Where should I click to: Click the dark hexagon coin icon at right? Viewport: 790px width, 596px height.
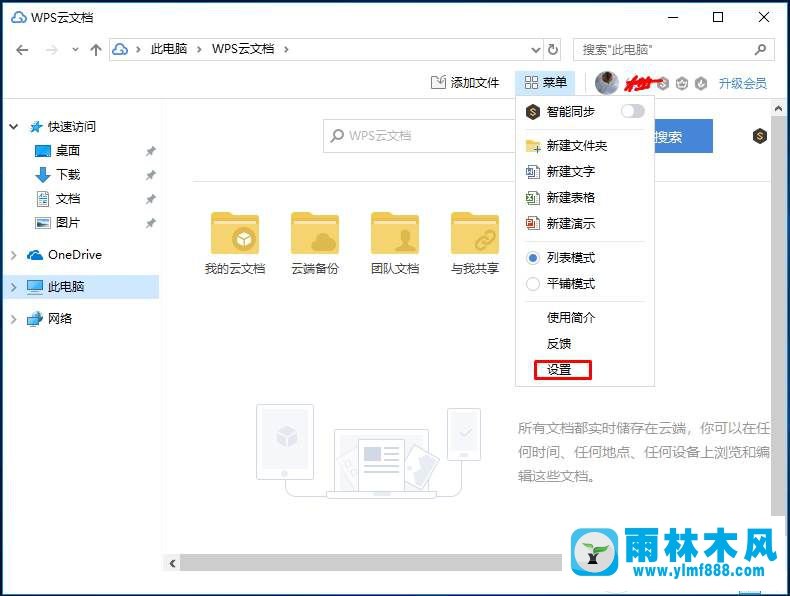(x=760, y=136)
